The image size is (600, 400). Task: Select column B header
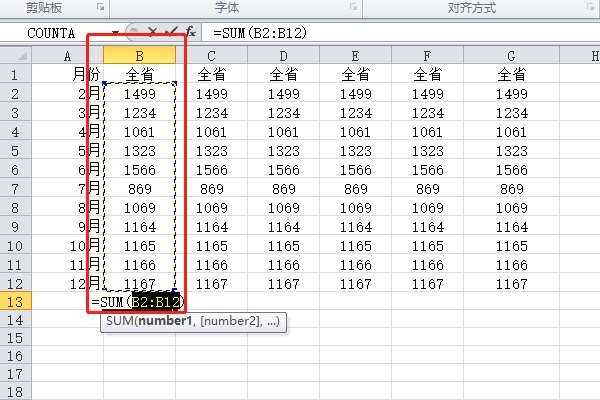click(140, 56)
